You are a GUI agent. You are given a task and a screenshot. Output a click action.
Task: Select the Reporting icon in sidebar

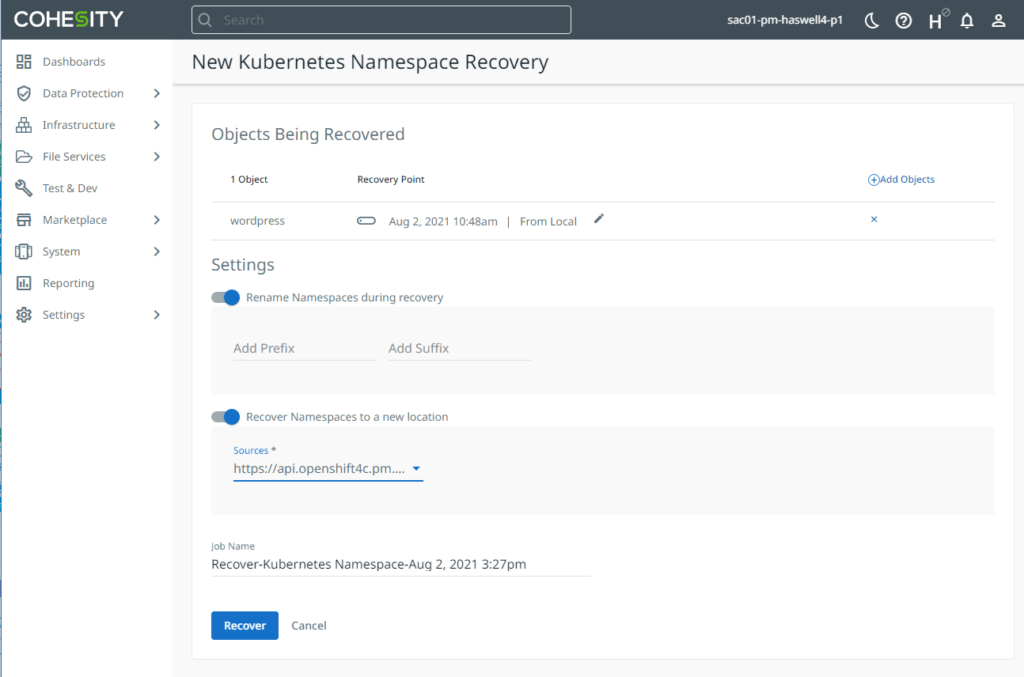coord(22,283)
